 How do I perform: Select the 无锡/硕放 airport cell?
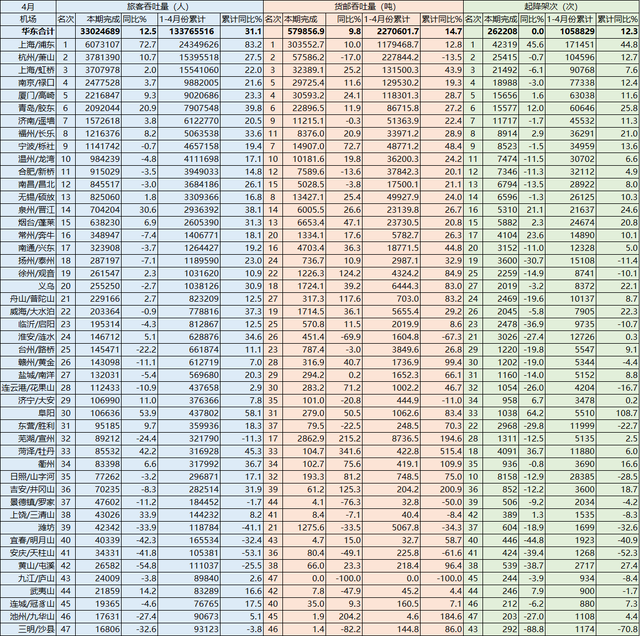28,197
